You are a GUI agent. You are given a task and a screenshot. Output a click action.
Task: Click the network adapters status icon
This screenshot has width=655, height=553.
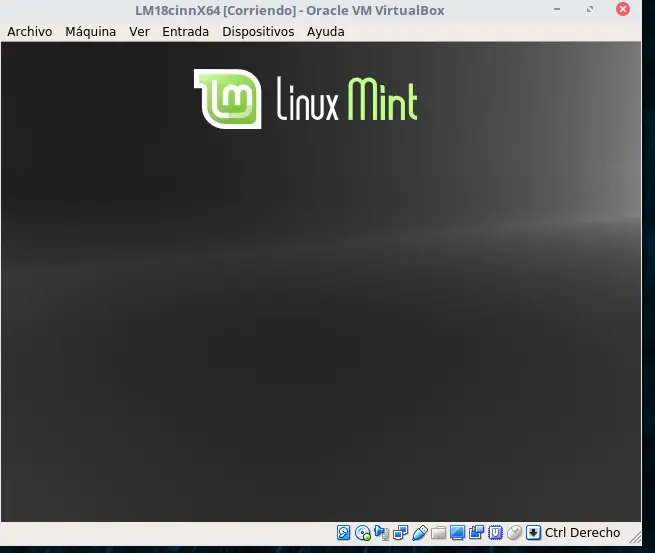[401, 533]
